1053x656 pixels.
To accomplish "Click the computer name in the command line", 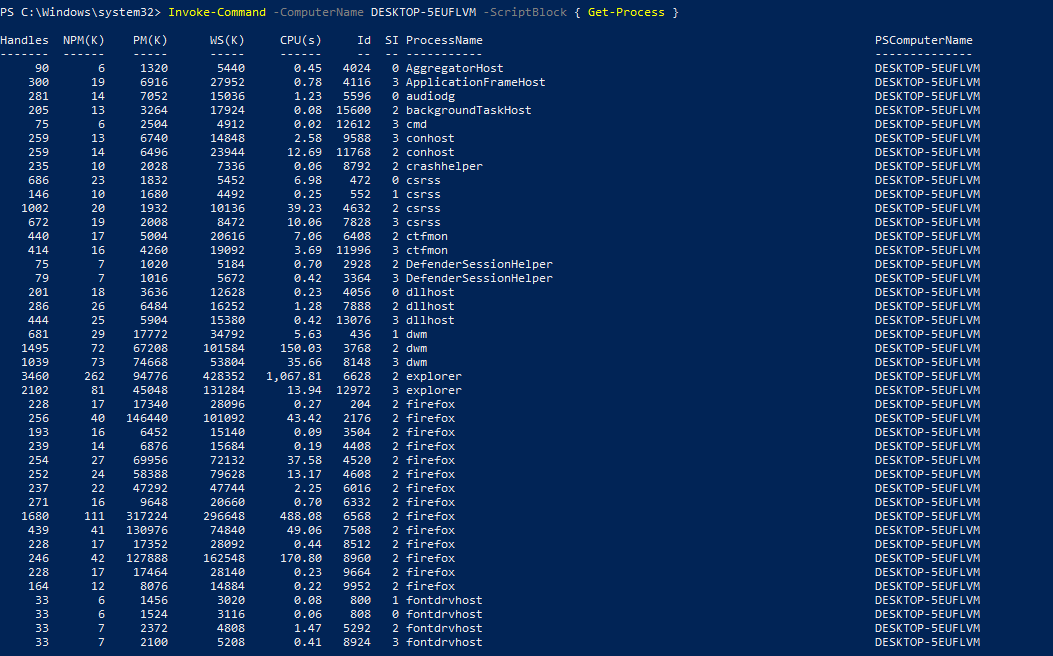I will (x=423, y=12).
